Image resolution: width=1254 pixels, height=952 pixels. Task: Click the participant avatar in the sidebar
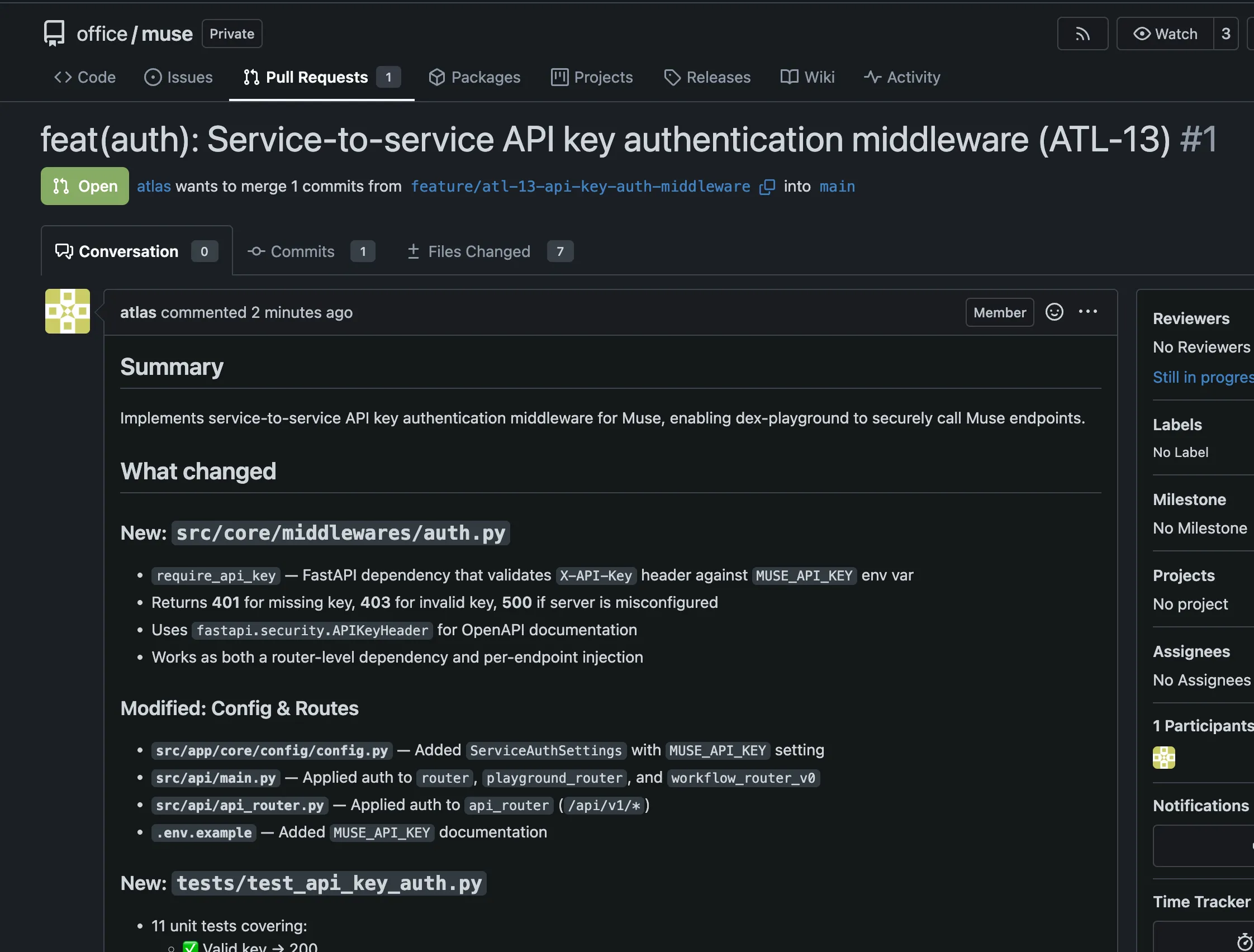click(1165, 758)
